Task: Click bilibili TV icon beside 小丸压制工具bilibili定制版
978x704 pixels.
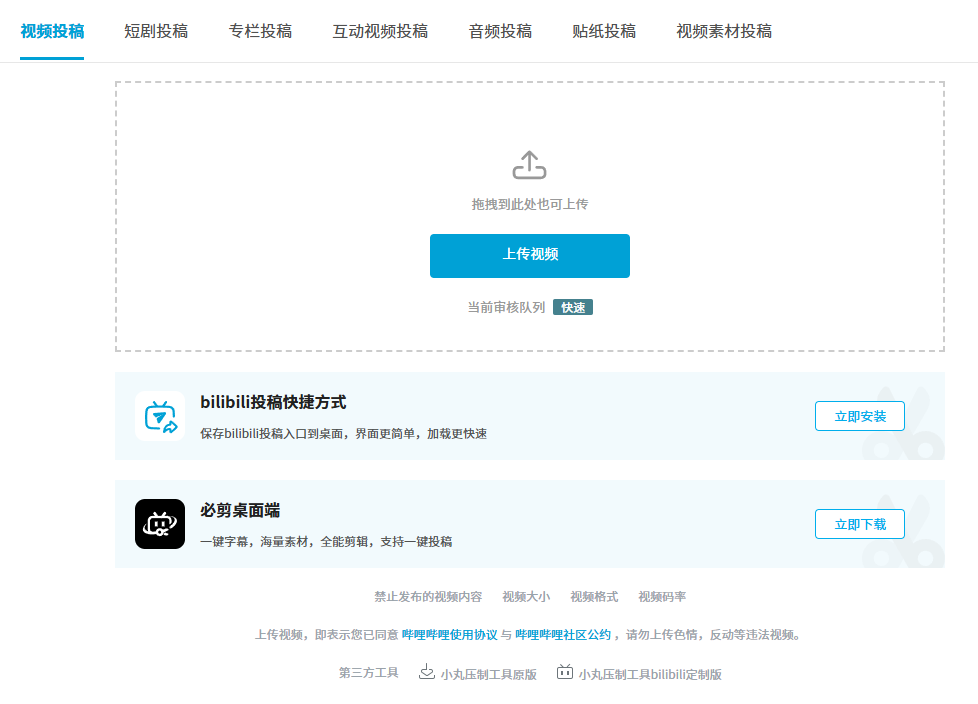Action: pos(565,672)
